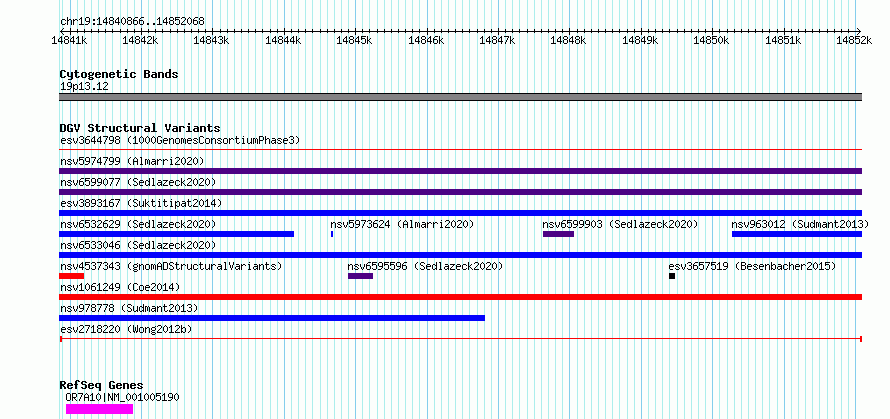This screenshot has height=419, width=890.
Task: Click the nsv6532629 blue variant bar
Action: pos(177,234)
